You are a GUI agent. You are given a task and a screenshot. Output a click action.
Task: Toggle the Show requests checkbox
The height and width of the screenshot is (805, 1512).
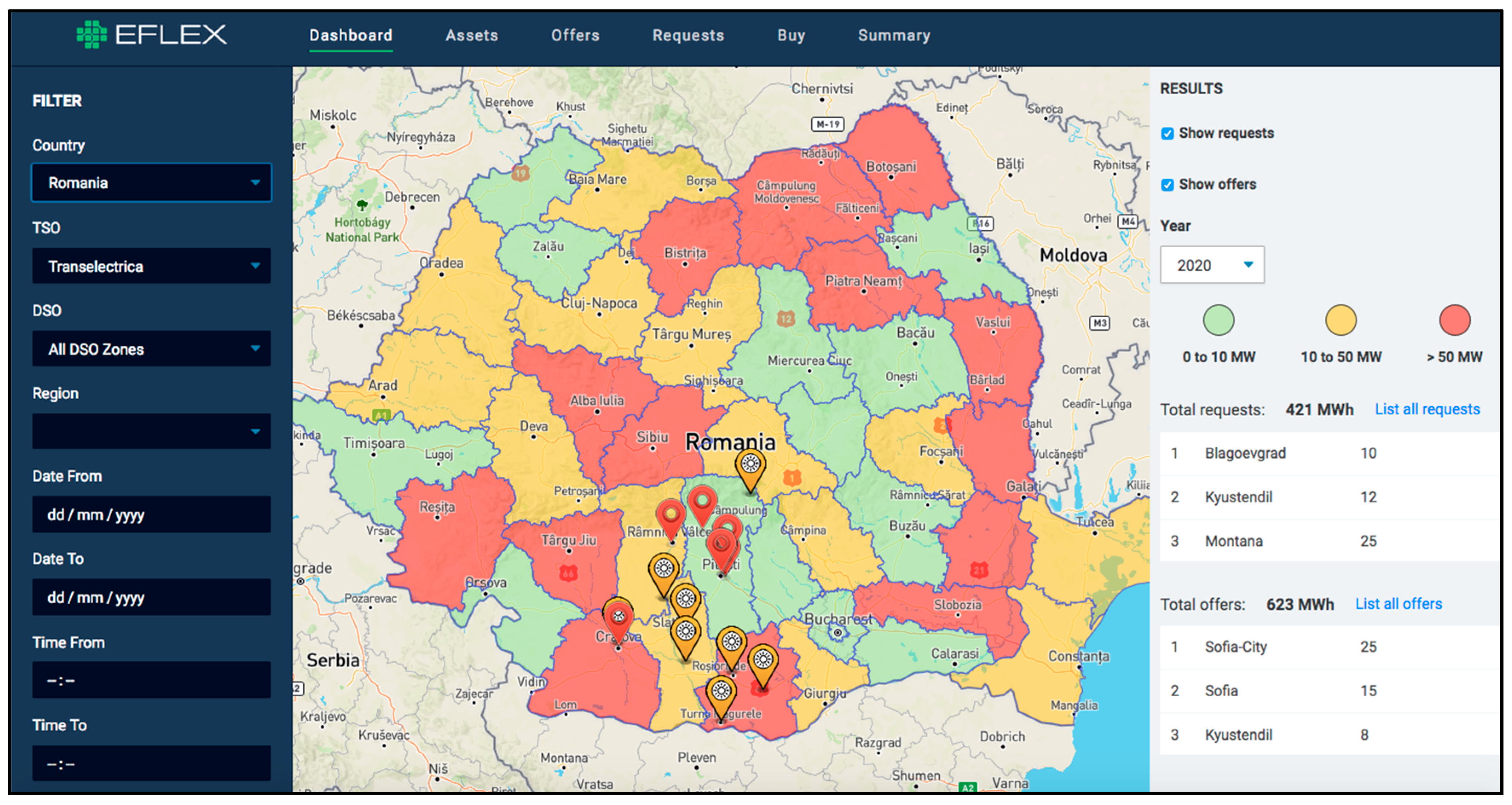(x=1168, y=133)
